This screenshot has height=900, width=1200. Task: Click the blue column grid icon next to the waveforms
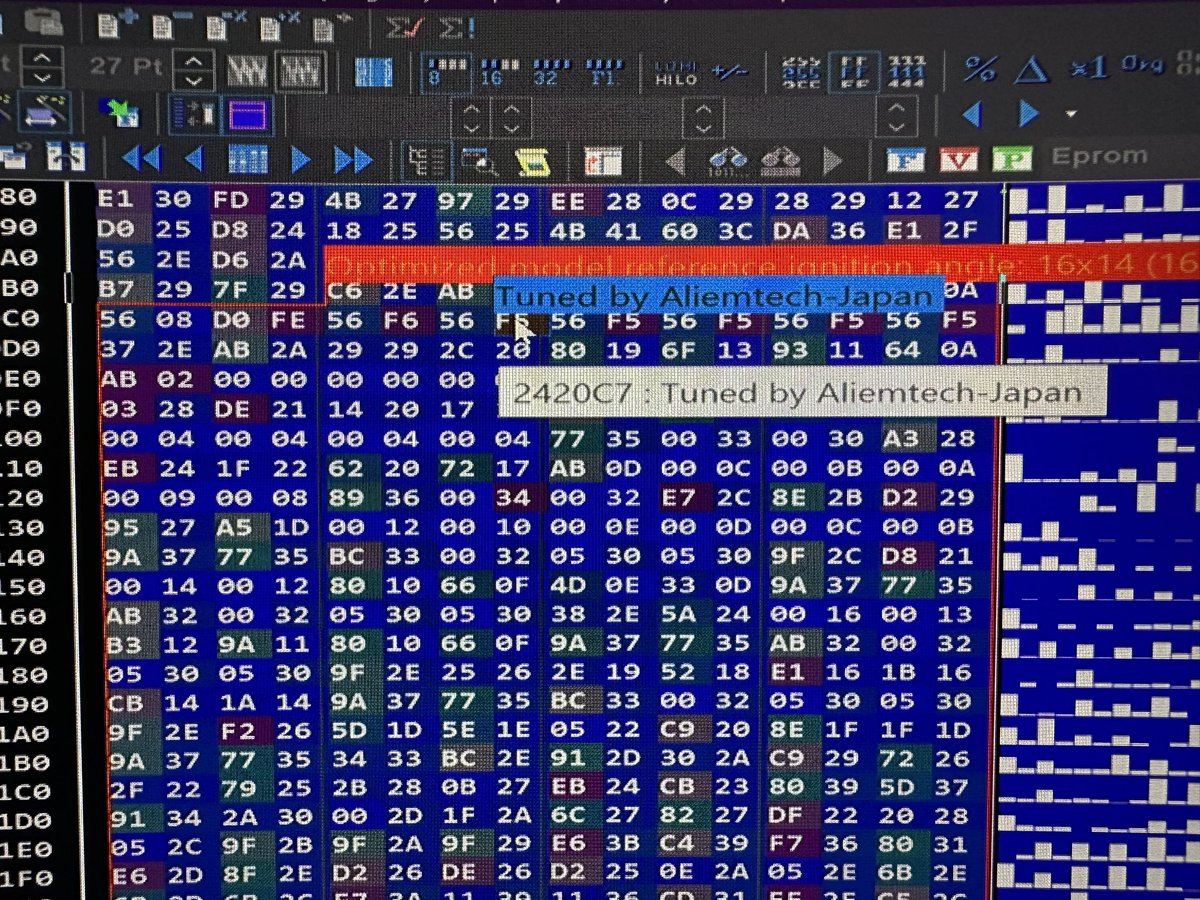(x=375, y=71)
